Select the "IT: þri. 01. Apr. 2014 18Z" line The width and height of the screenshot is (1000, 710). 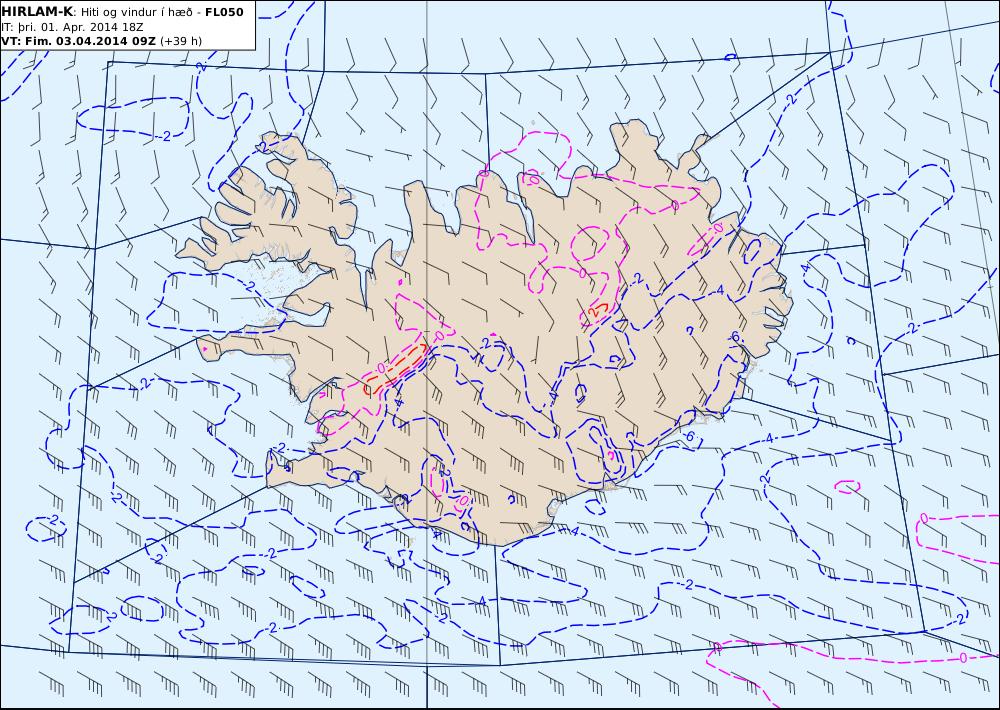point(71,27)
